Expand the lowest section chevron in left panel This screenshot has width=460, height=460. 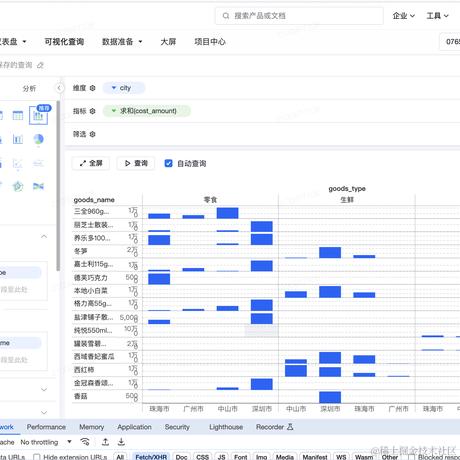[44, 412]
